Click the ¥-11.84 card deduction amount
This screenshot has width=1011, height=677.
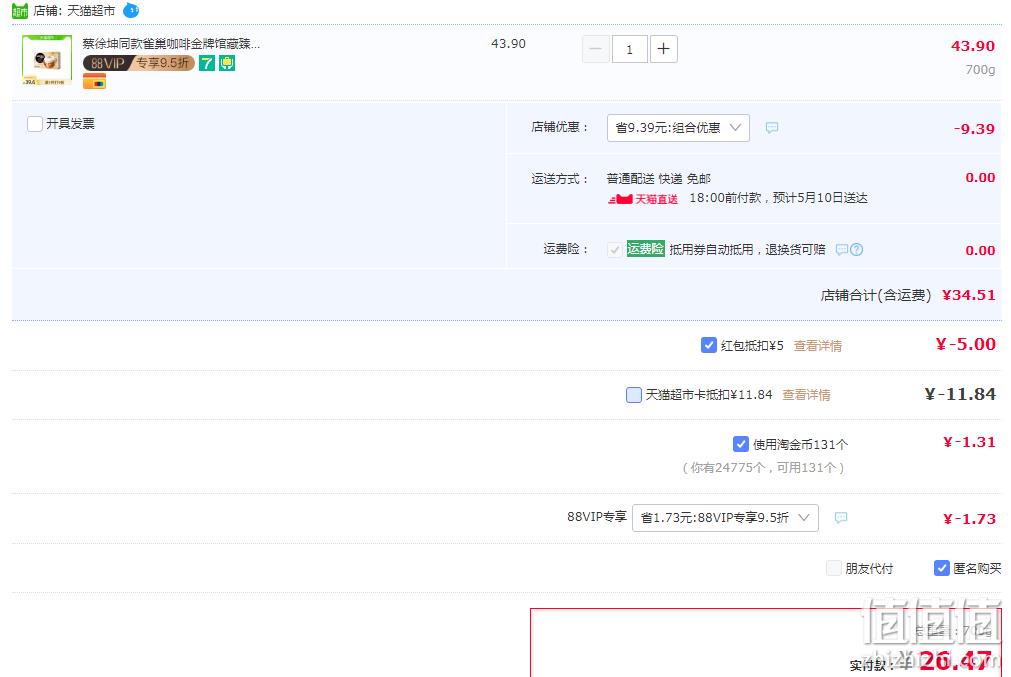[960, 394]
